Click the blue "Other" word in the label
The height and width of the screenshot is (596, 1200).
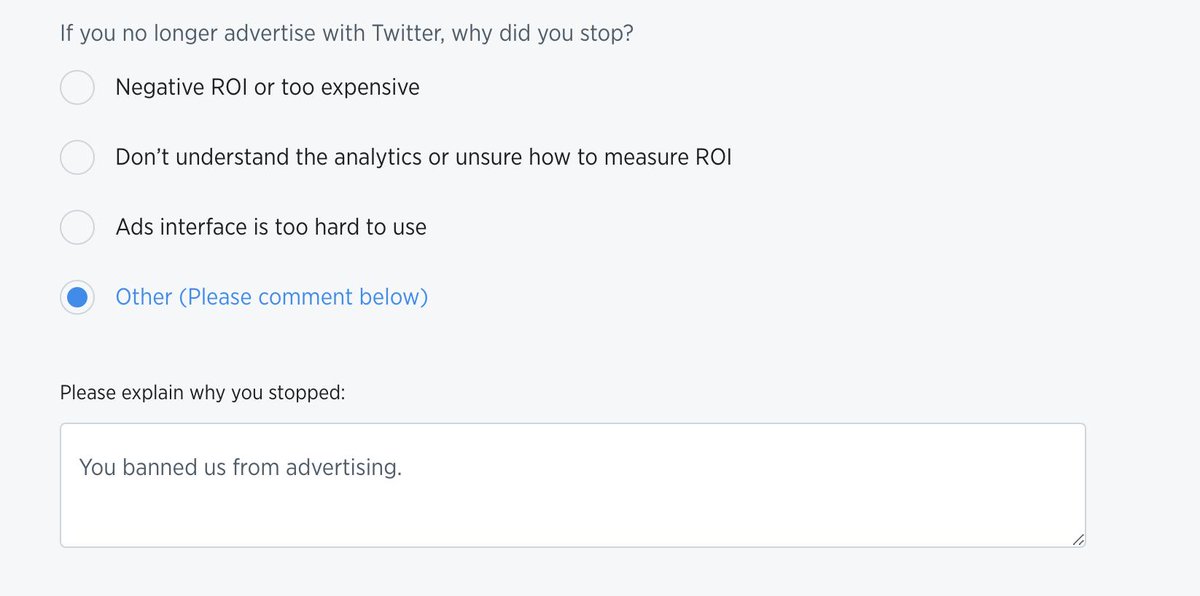click(x=144, y=297)
